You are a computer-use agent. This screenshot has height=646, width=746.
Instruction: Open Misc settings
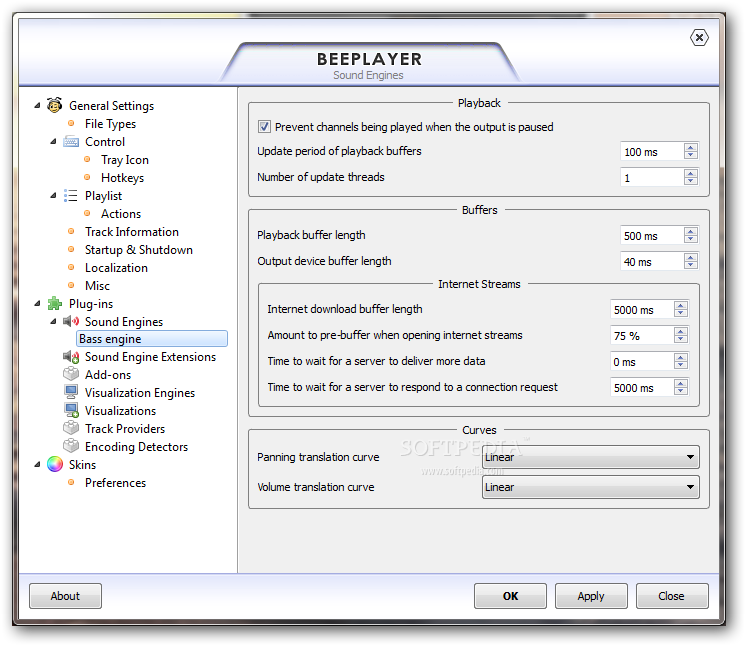(97, 286)
